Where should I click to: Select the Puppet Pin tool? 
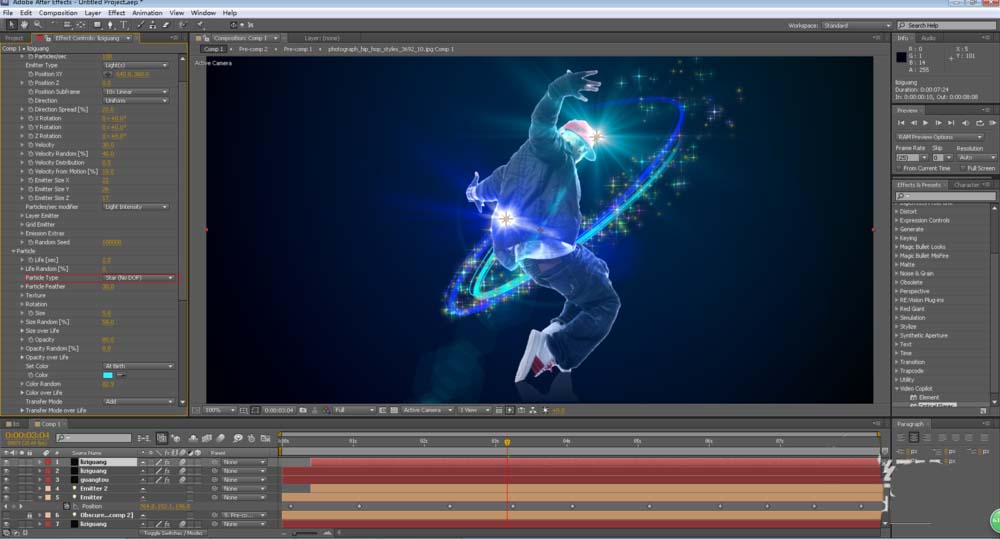200,25
